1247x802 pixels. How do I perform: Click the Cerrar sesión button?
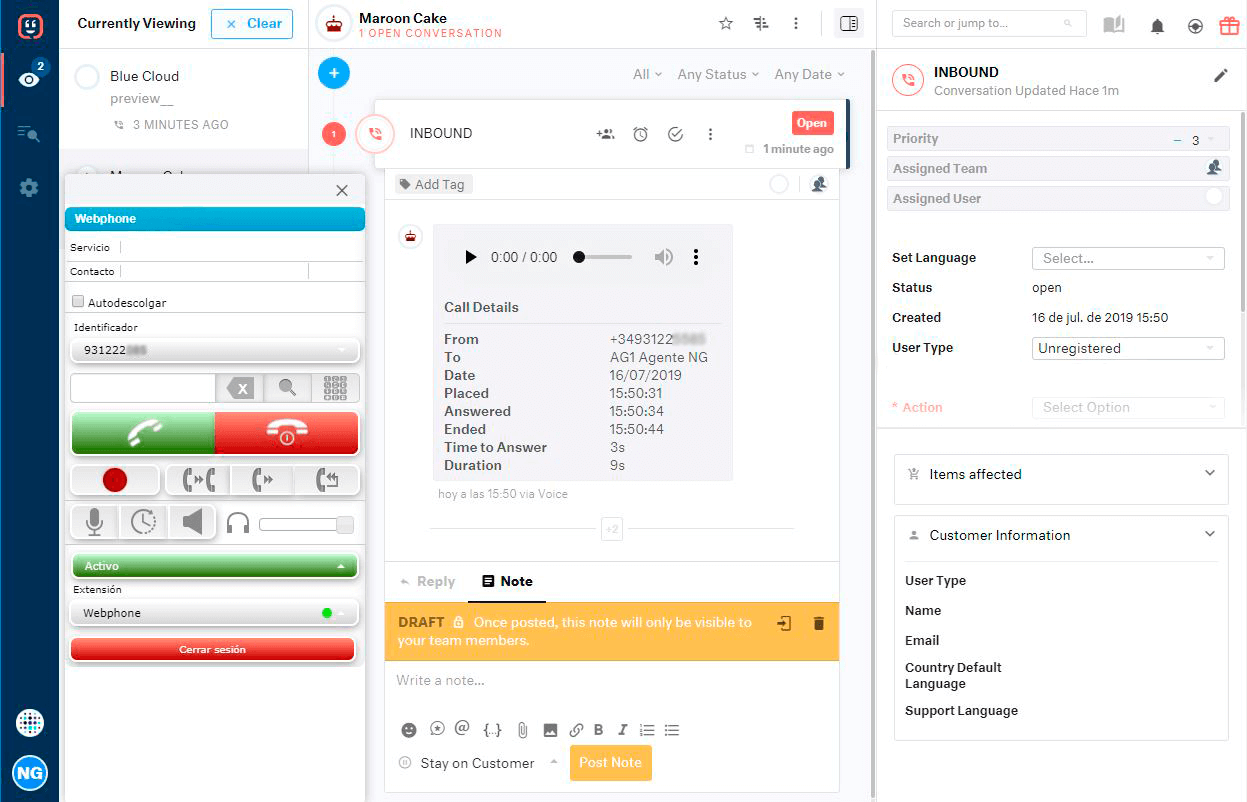[213, 649]
